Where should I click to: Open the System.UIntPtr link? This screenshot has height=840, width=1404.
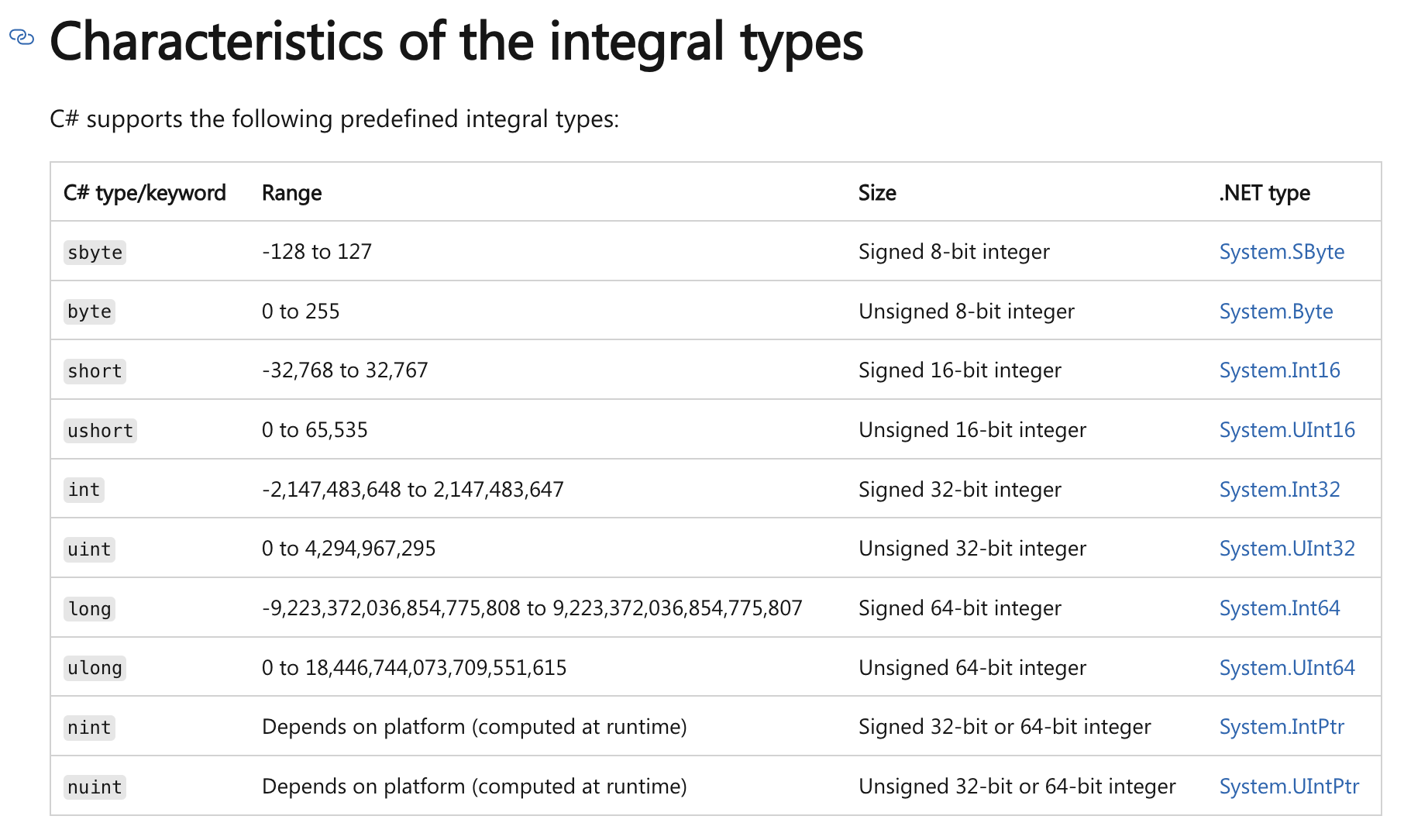coord(1289,787)
